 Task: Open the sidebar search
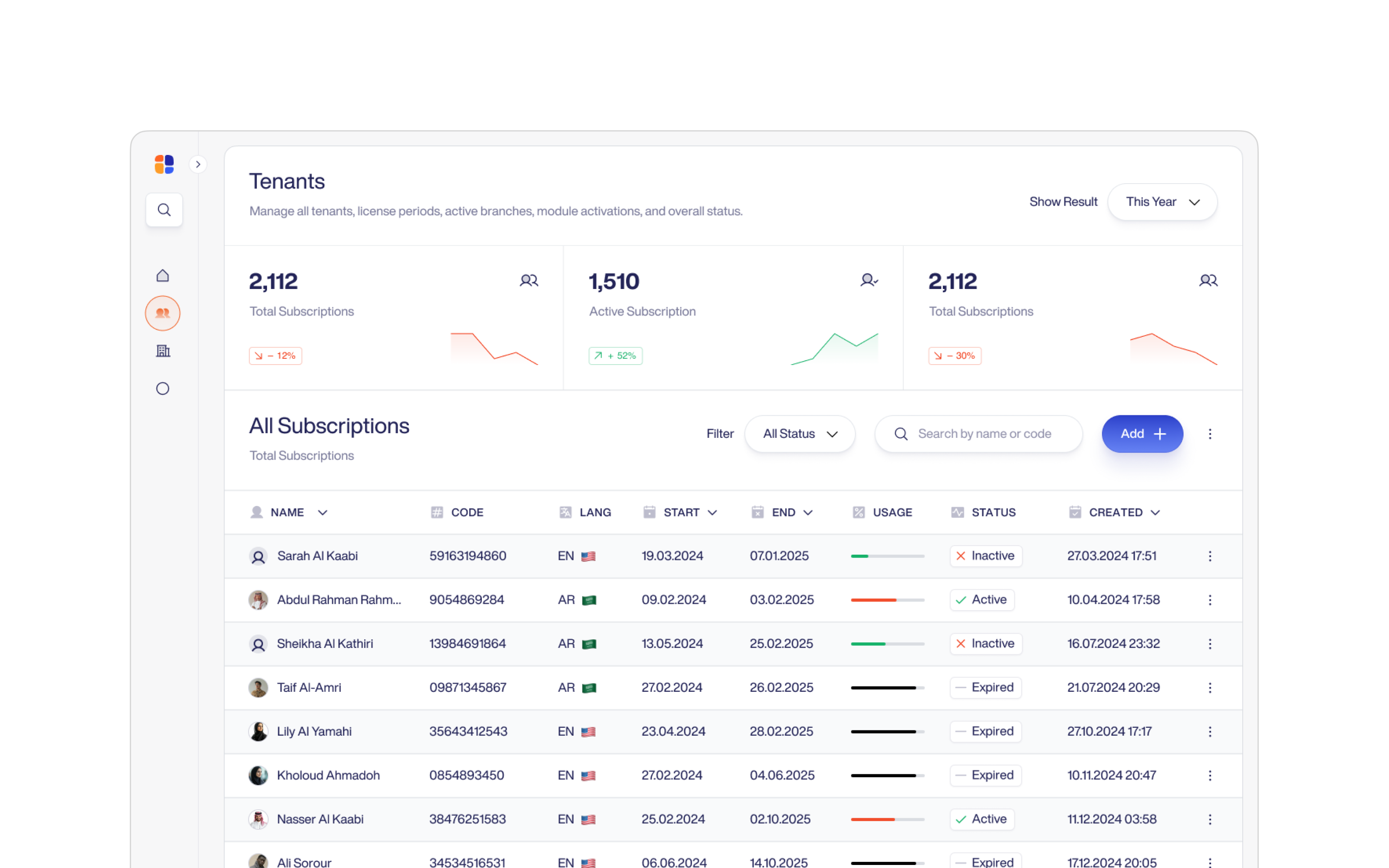point(164,210)
